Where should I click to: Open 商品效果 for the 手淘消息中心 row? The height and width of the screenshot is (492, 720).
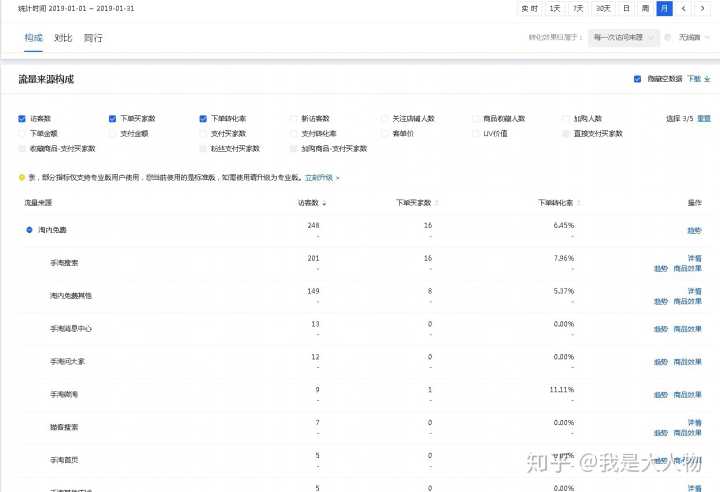click(687, 331)
